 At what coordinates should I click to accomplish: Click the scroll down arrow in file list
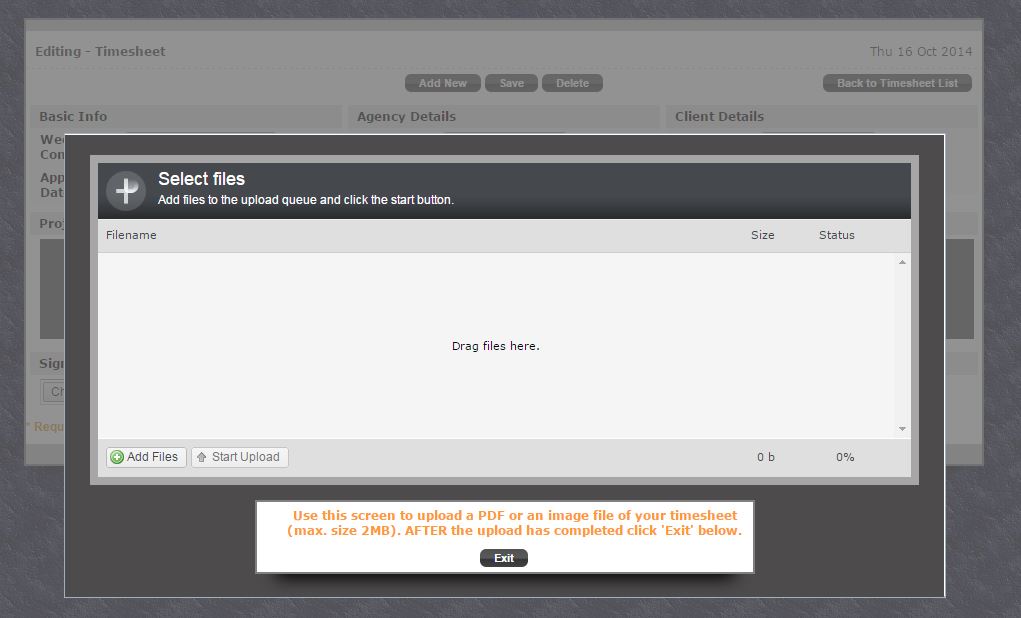(x=902, y=429)
